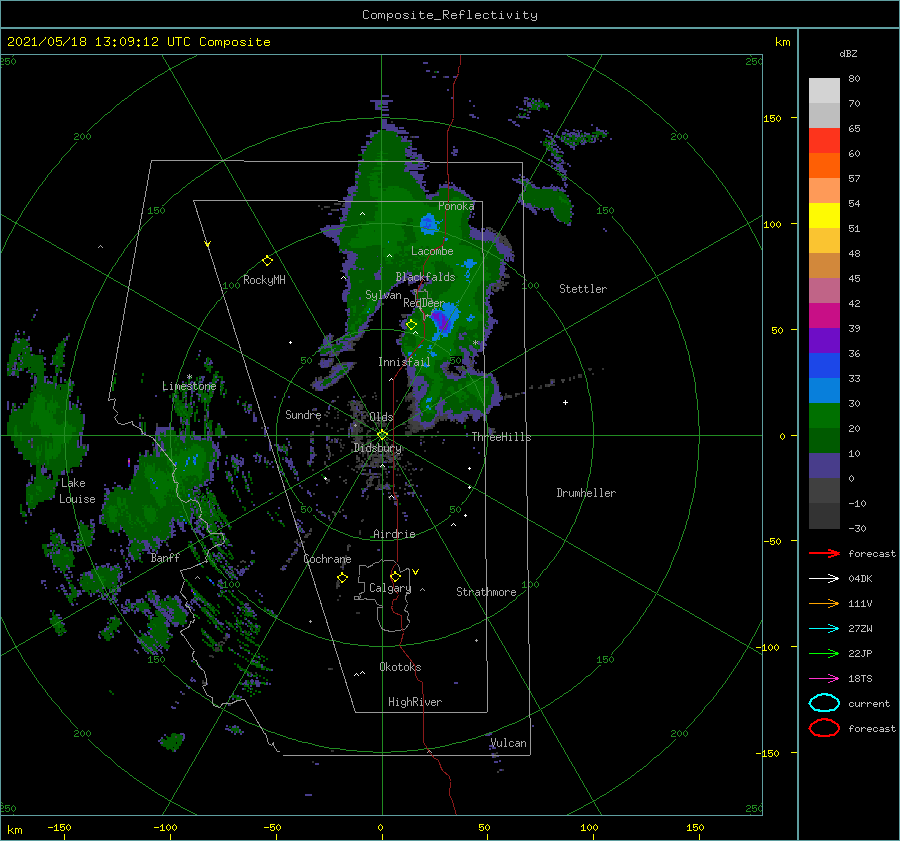Click the yellow diamond marker near RockyMH
900x841 pixels.
click(267, 261)
